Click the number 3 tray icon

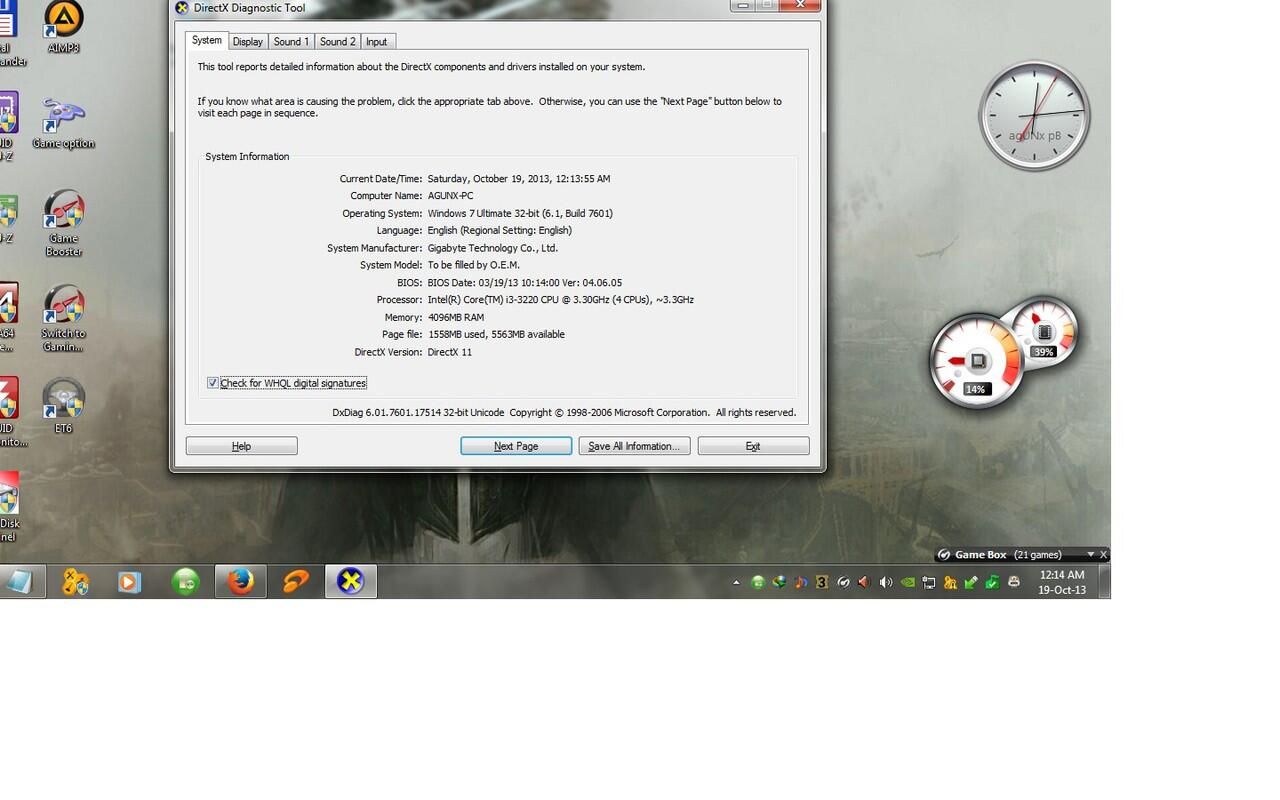pos(822,582)
